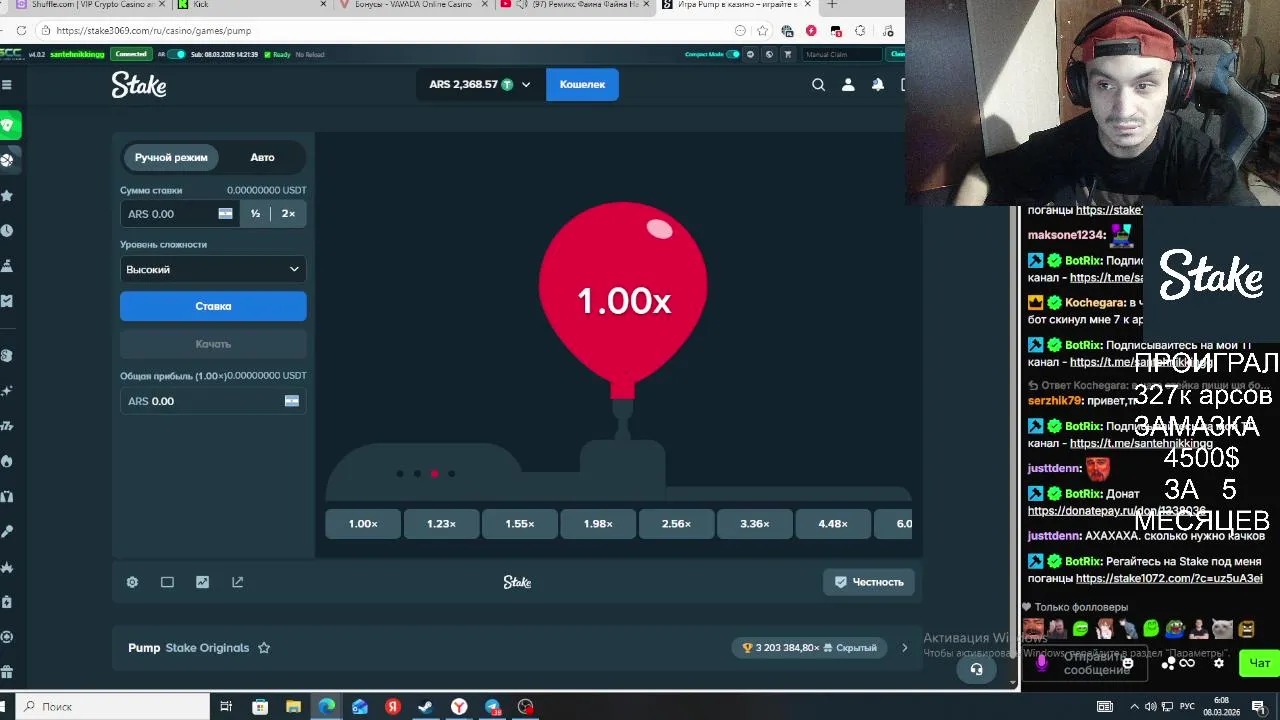Screen dimensions: 1280x720
Task: Open live support headset button
Action: point(976,670)
